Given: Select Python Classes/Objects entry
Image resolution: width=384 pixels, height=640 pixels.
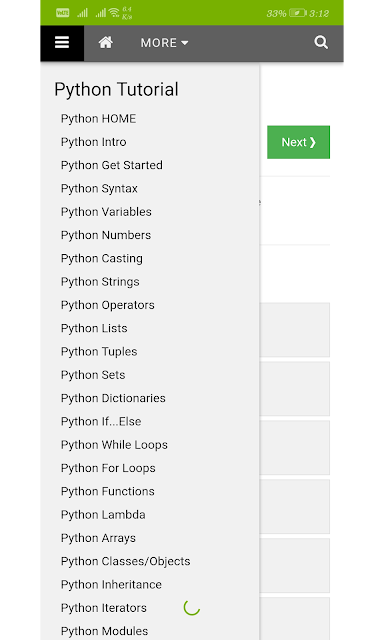Looking at the screenshot, I should (125, 561).
